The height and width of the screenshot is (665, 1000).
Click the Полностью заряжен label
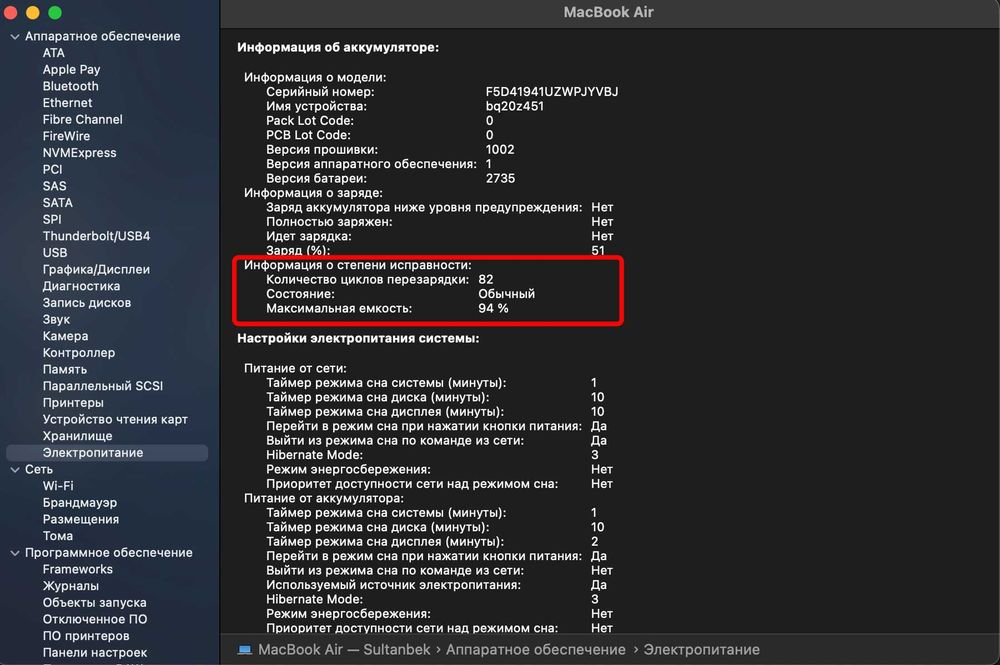329,222
